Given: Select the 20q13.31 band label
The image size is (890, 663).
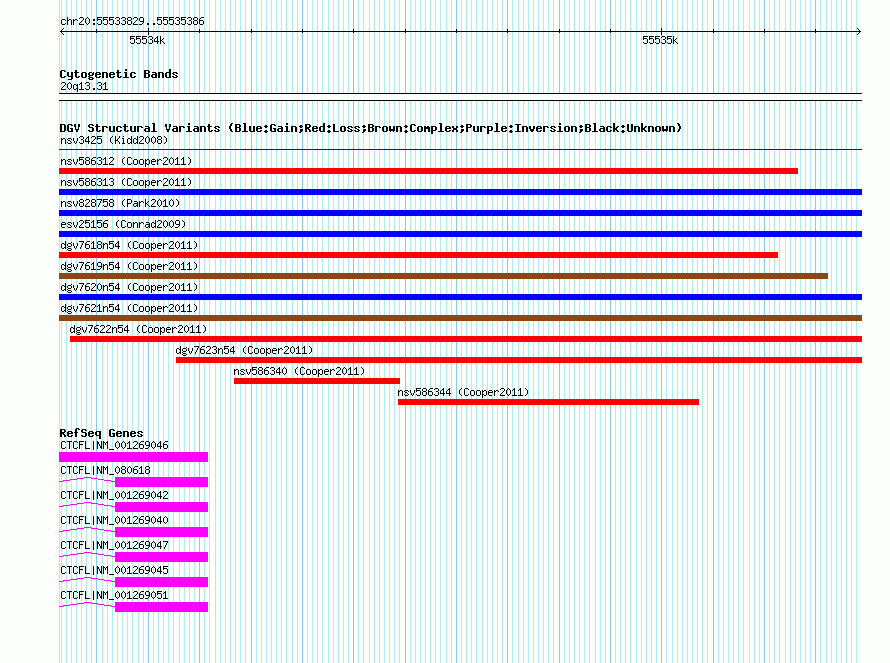Looking at the screenshot, I should tap(84, 86).
